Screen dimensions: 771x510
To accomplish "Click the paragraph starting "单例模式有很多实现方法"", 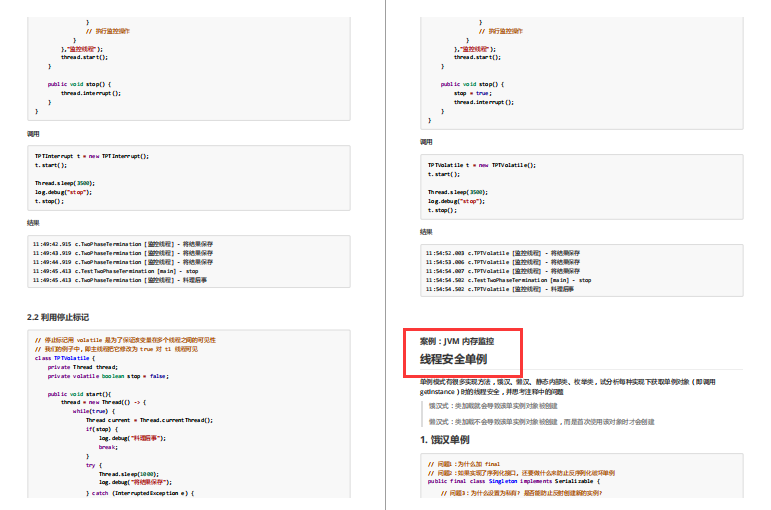I will [567, 382].
